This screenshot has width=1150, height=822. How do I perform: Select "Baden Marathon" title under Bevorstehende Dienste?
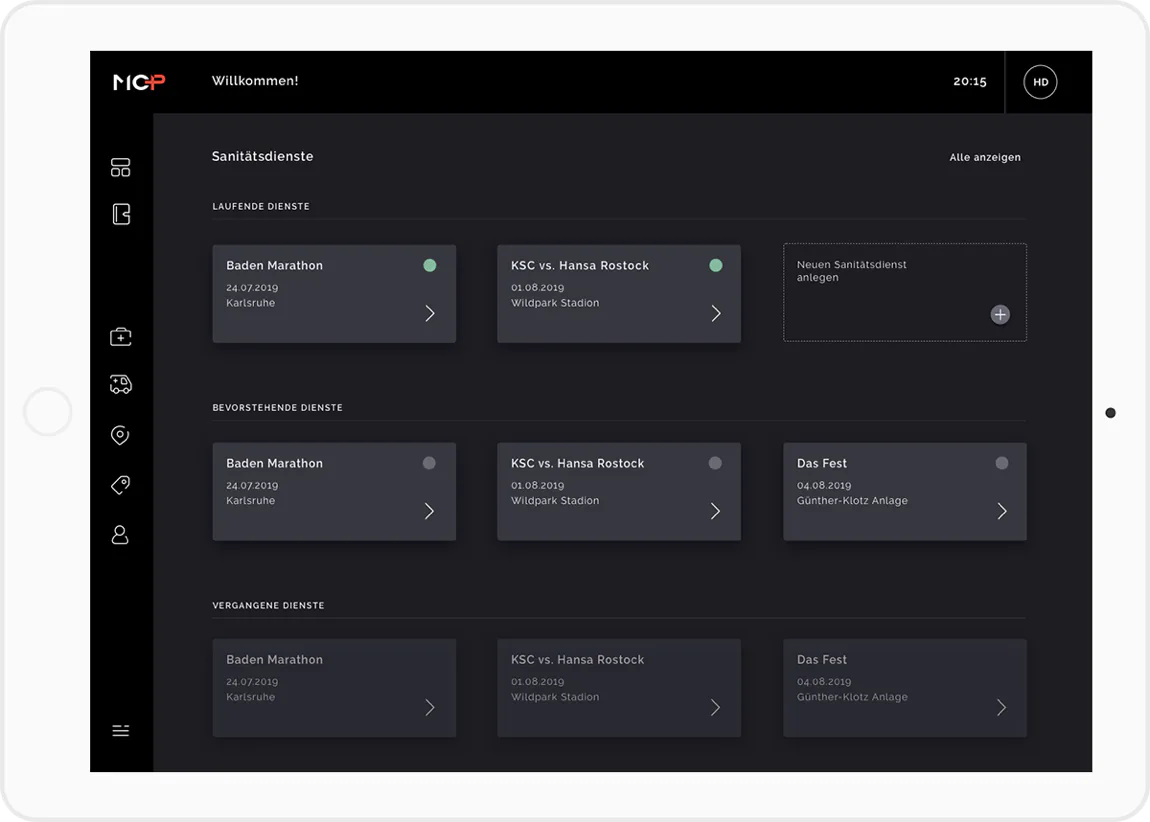coord(274,463)
